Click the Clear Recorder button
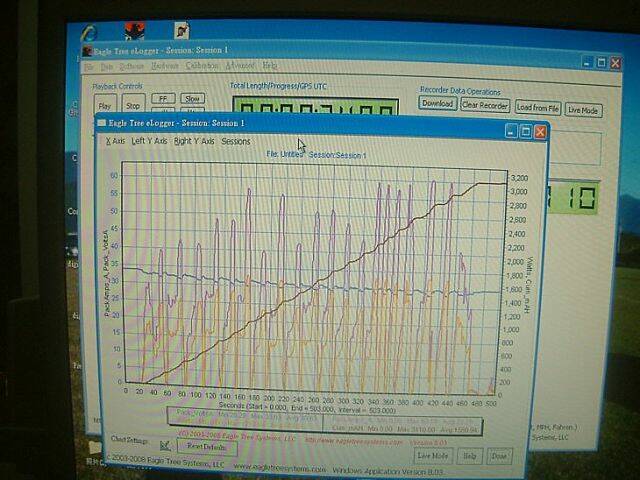This screenshot has width=640, height=480. pyautogui.click(x=485, y=105)
